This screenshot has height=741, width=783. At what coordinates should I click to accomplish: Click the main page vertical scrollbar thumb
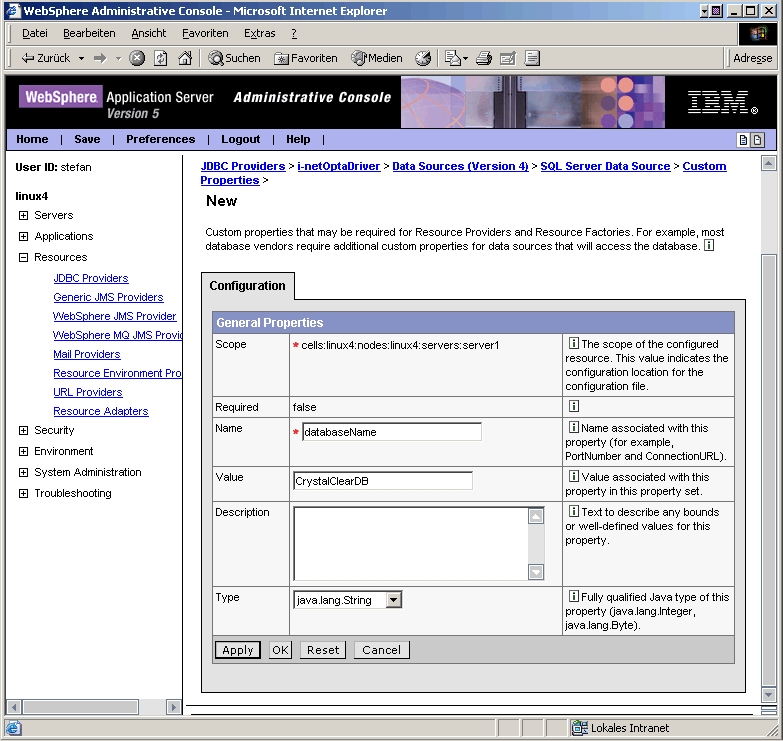(x=768, y=470)
